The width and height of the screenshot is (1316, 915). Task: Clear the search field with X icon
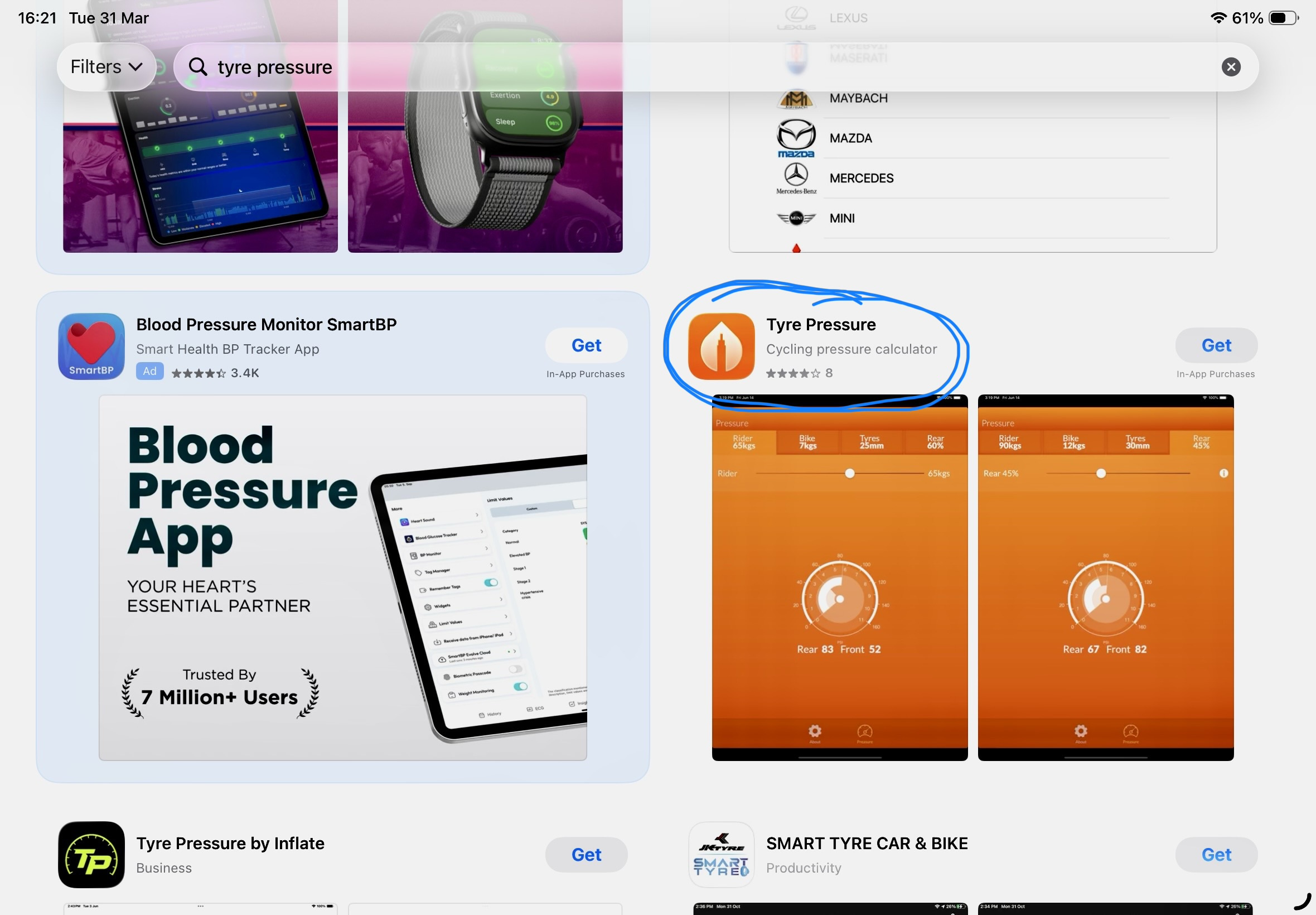click(1231, 67)
